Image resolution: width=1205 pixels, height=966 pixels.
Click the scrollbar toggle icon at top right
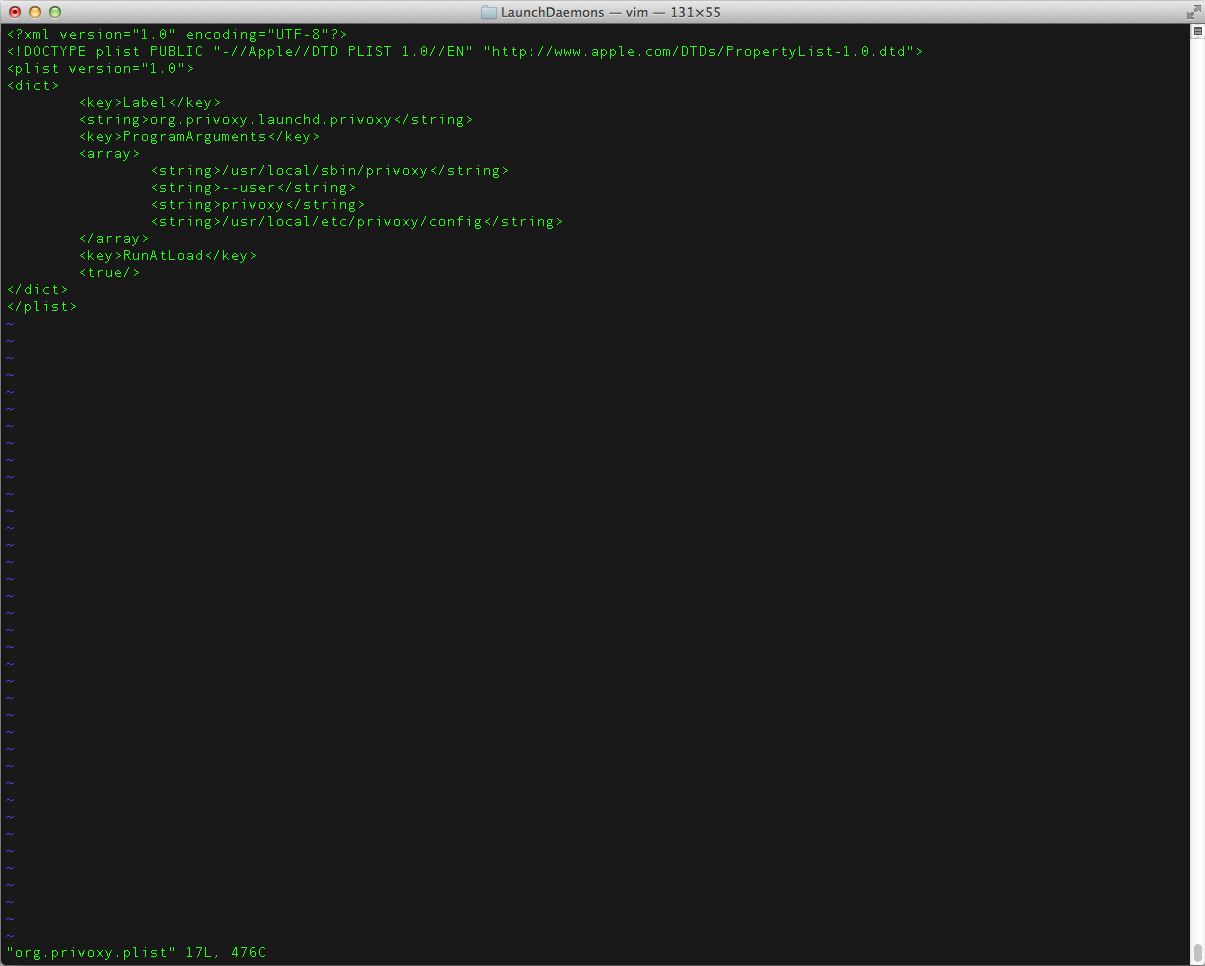[x=1197, y=31]
